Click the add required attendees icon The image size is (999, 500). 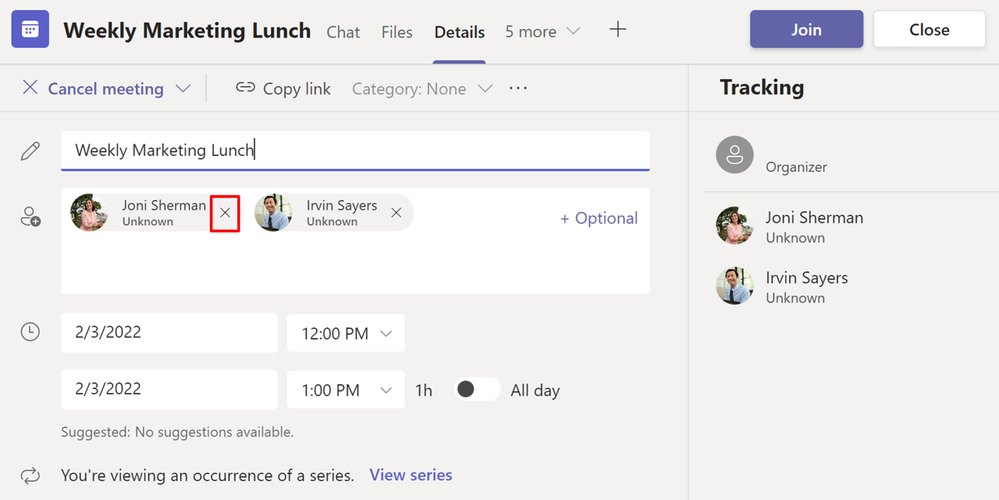(30, 217)
